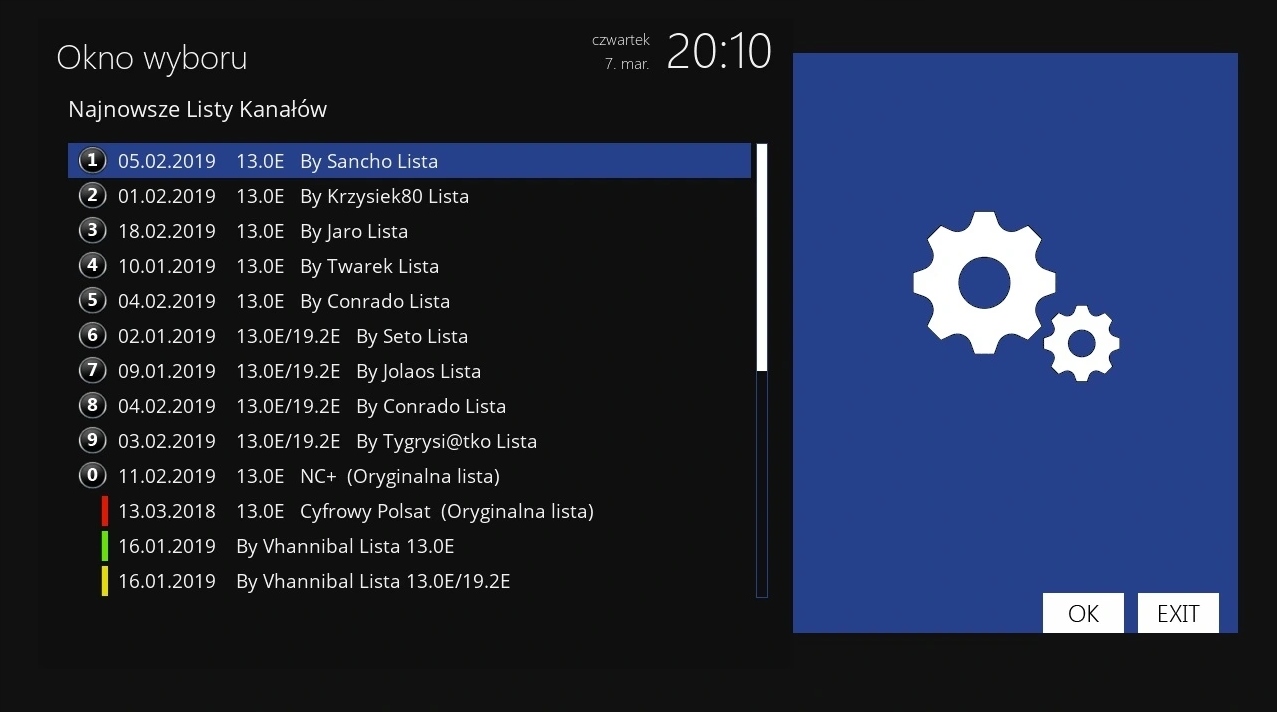Screen dimensions: 1277x712
Task: Click the yellow marker for Vhannibal Lista 13.0E/19.2E
Action: click(x=103, y=581)
